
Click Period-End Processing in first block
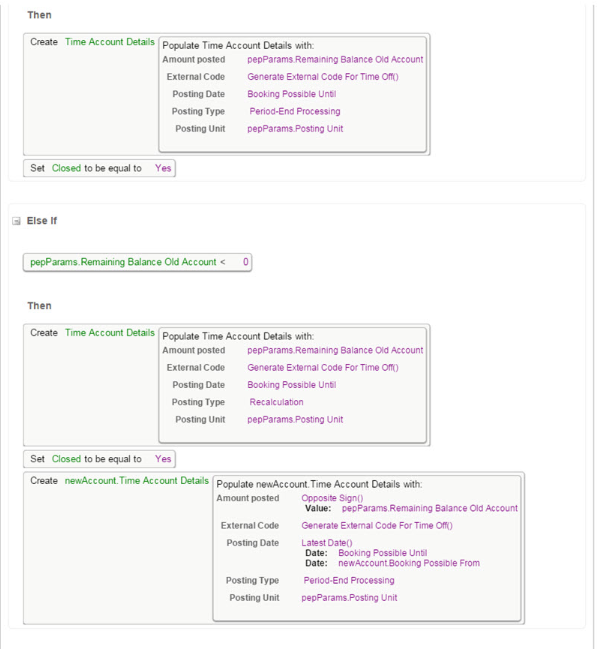point(295,111)
